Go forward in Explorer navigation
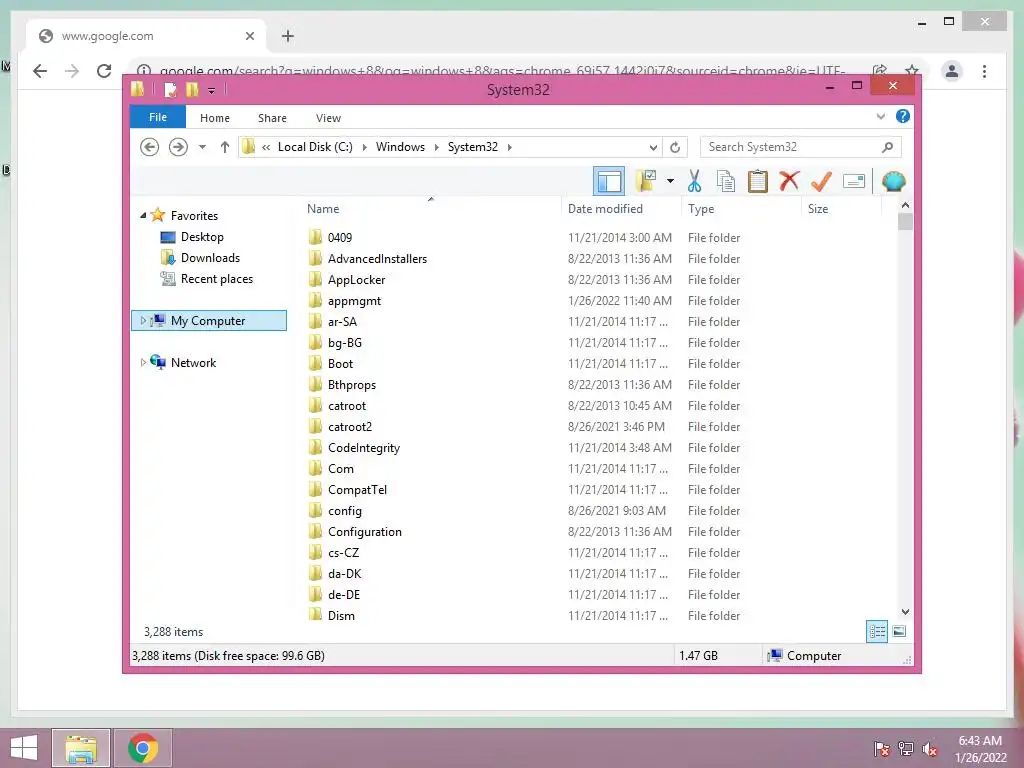The width and height of the screenshot is (1024, 768). click(178, 147)
